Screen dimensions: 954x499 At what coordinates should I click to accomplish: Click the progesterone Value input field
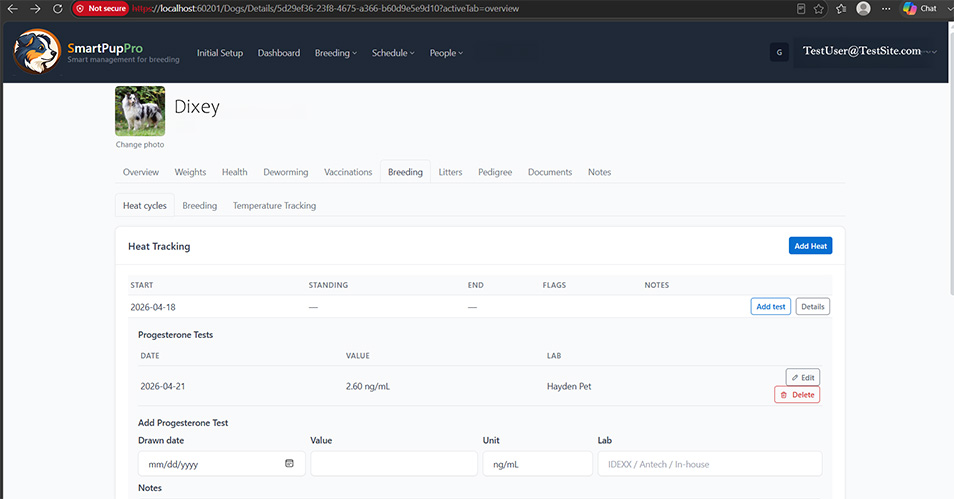394,464
